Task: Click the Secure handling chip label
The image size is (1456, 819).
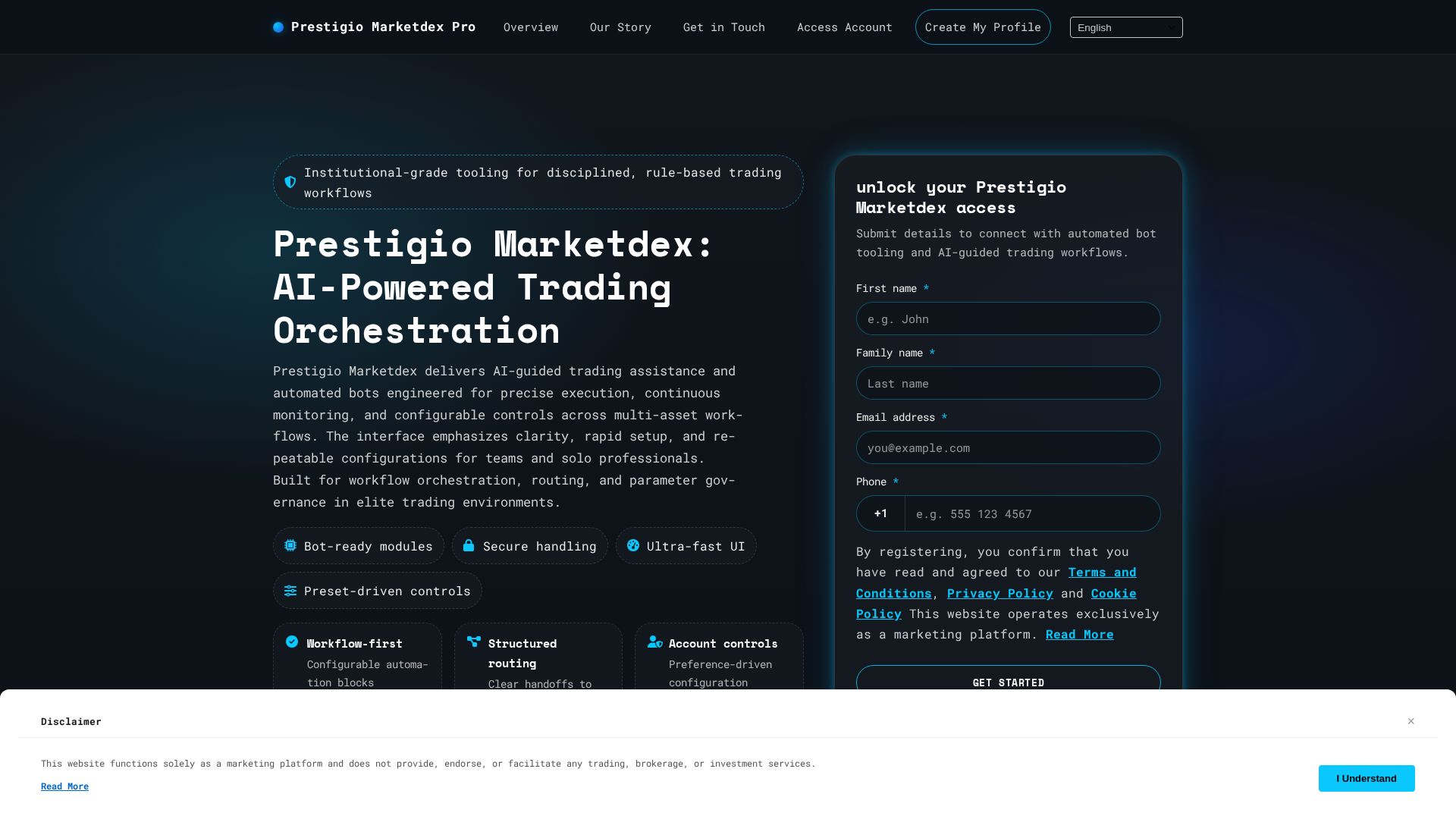Action: [x=540, y=546]
